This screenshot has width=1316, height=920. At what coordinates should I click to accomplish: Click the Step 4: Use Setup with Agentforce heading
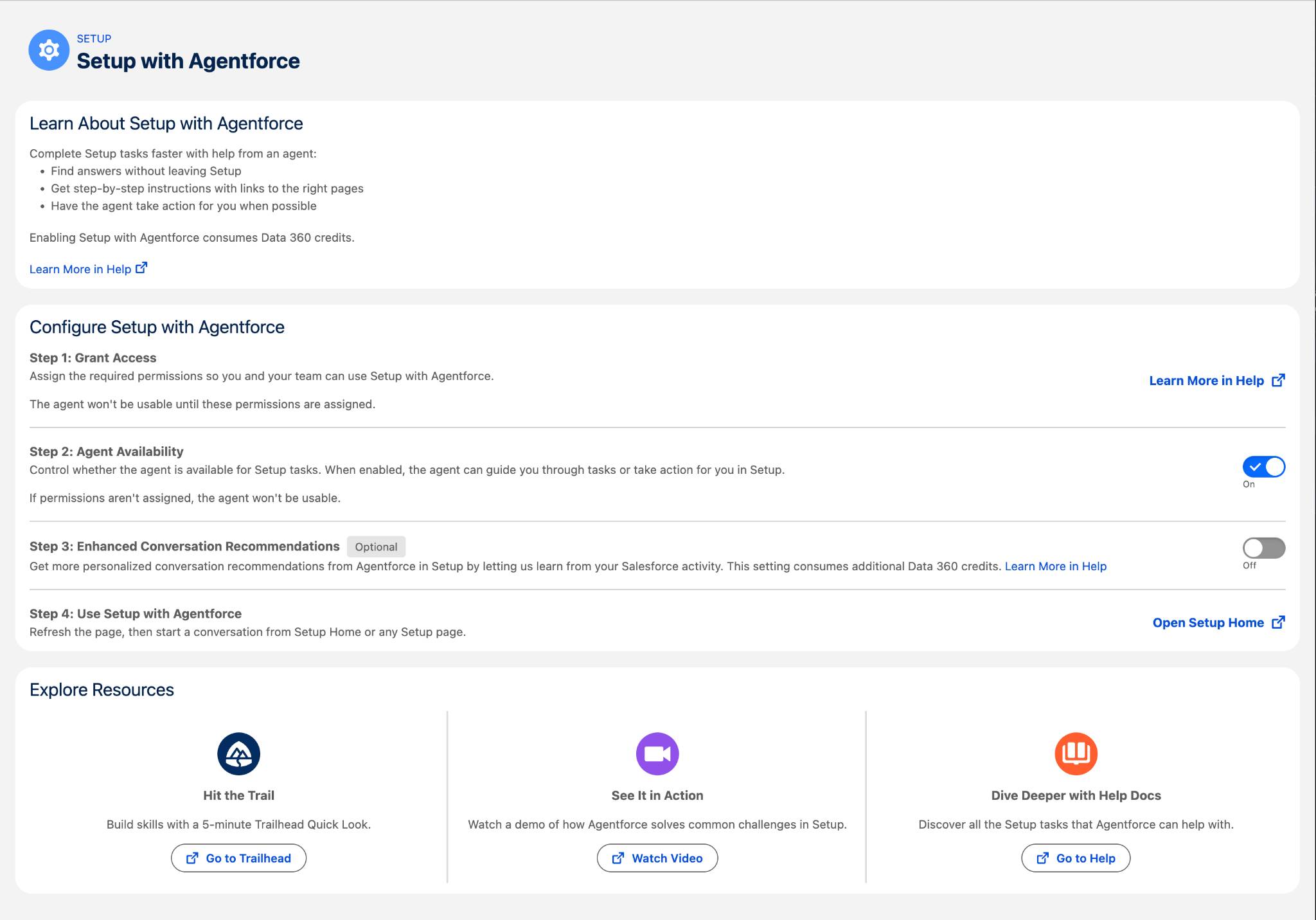(136, 614)
